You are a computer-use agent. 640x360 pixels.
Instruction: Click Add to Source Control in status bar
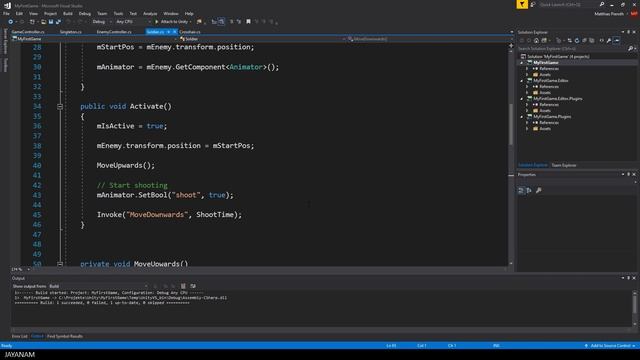pos(610,346)
